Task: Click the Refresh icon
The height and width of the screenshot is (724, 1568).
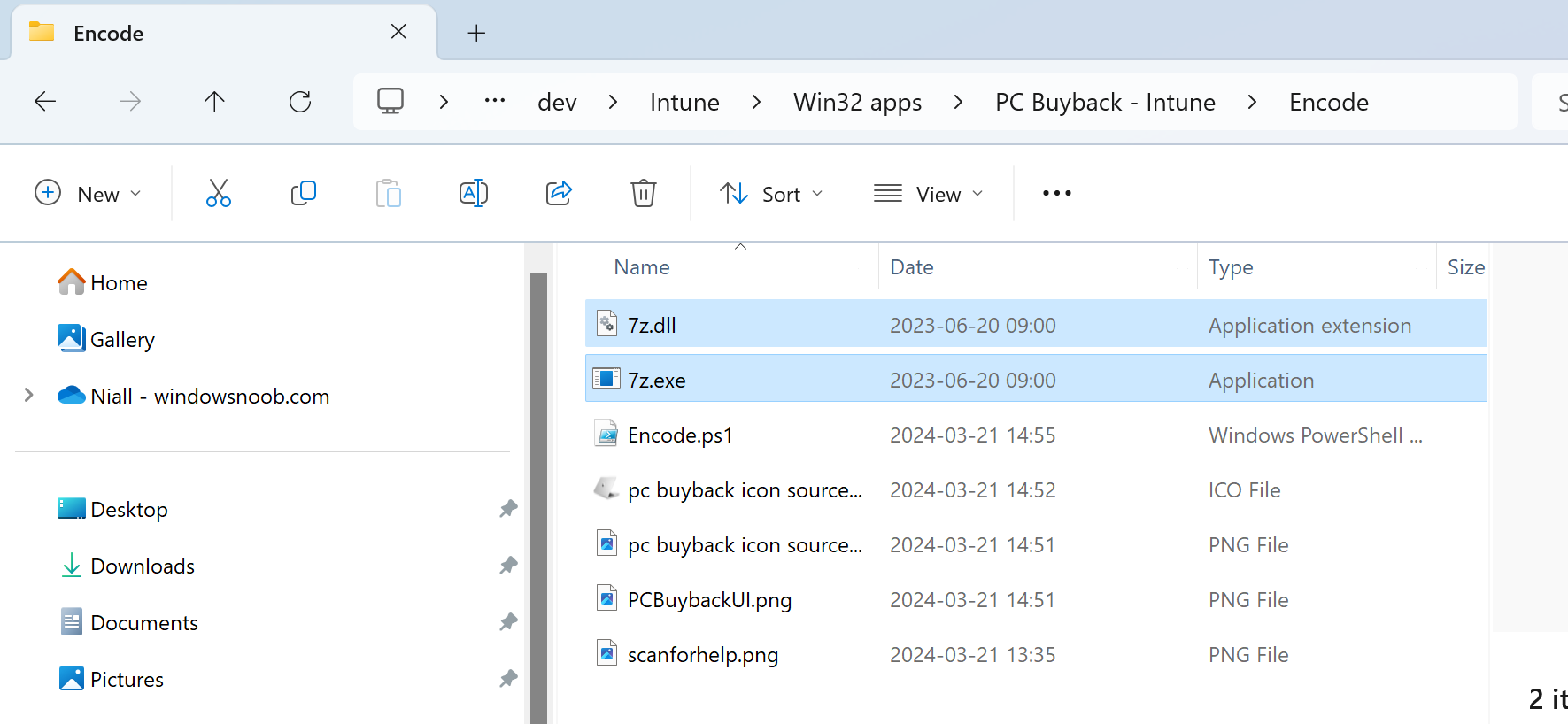Action: pyautogui.click(x=300, y=102)
